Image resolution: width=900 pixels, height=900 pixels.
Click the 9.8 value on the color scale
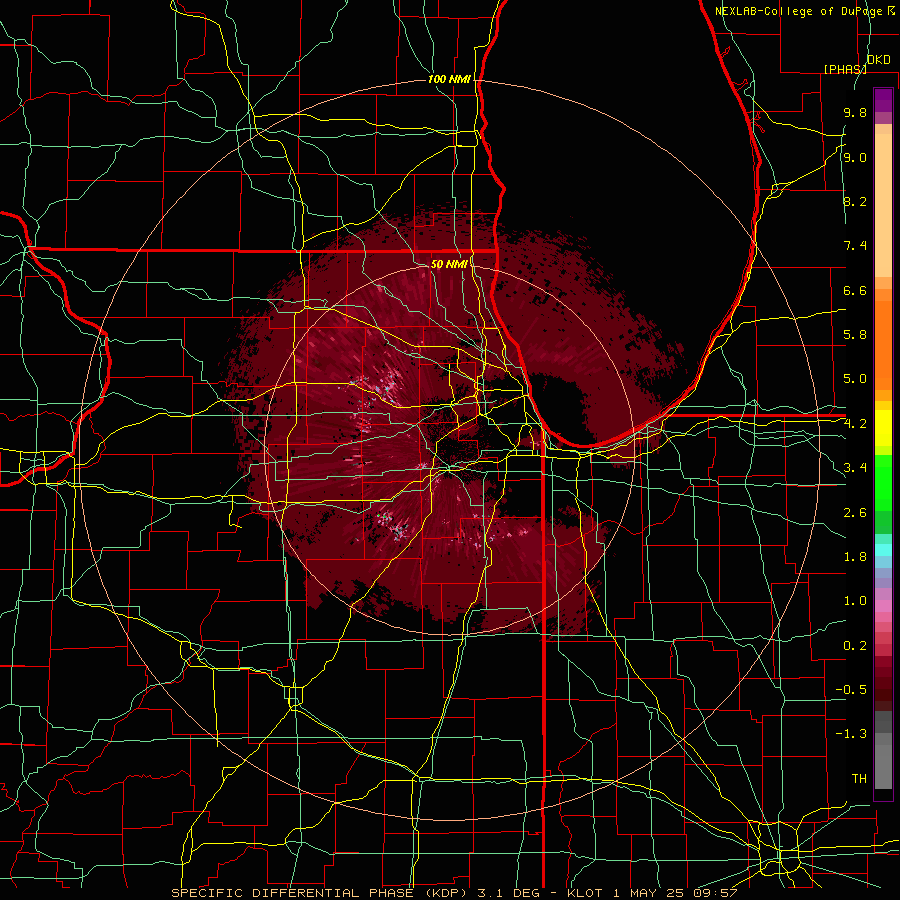pos(855,113)
